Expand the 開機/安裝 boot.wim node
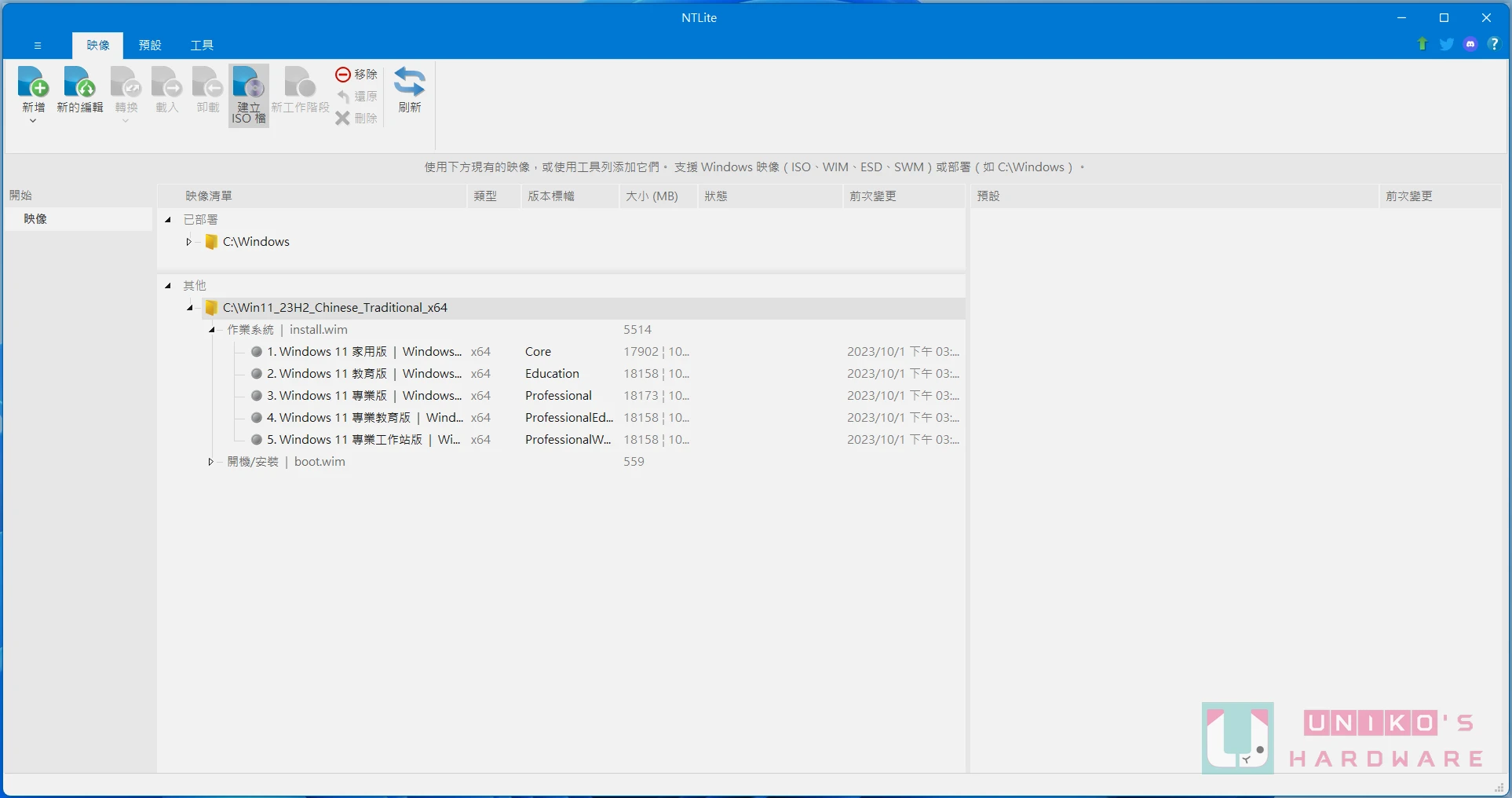 point(210,462)
